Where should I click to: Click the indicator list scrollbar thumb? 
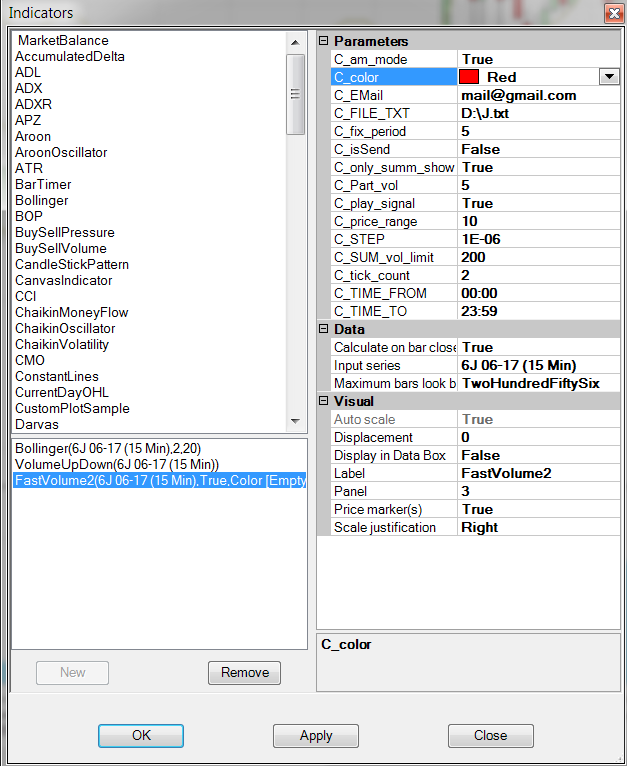295,94
